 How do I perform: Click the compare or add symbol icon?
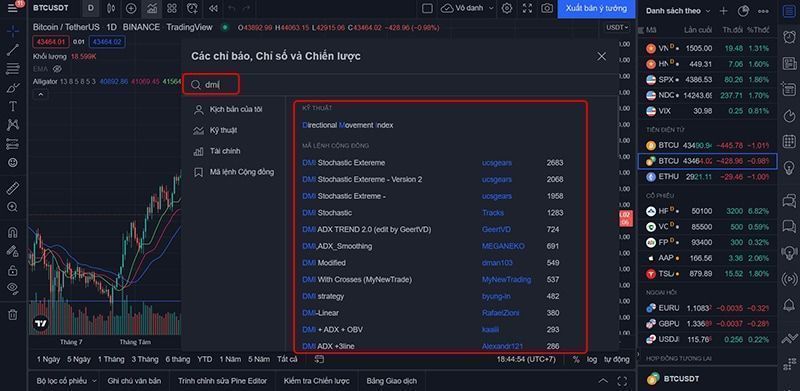tap(131, 8)
